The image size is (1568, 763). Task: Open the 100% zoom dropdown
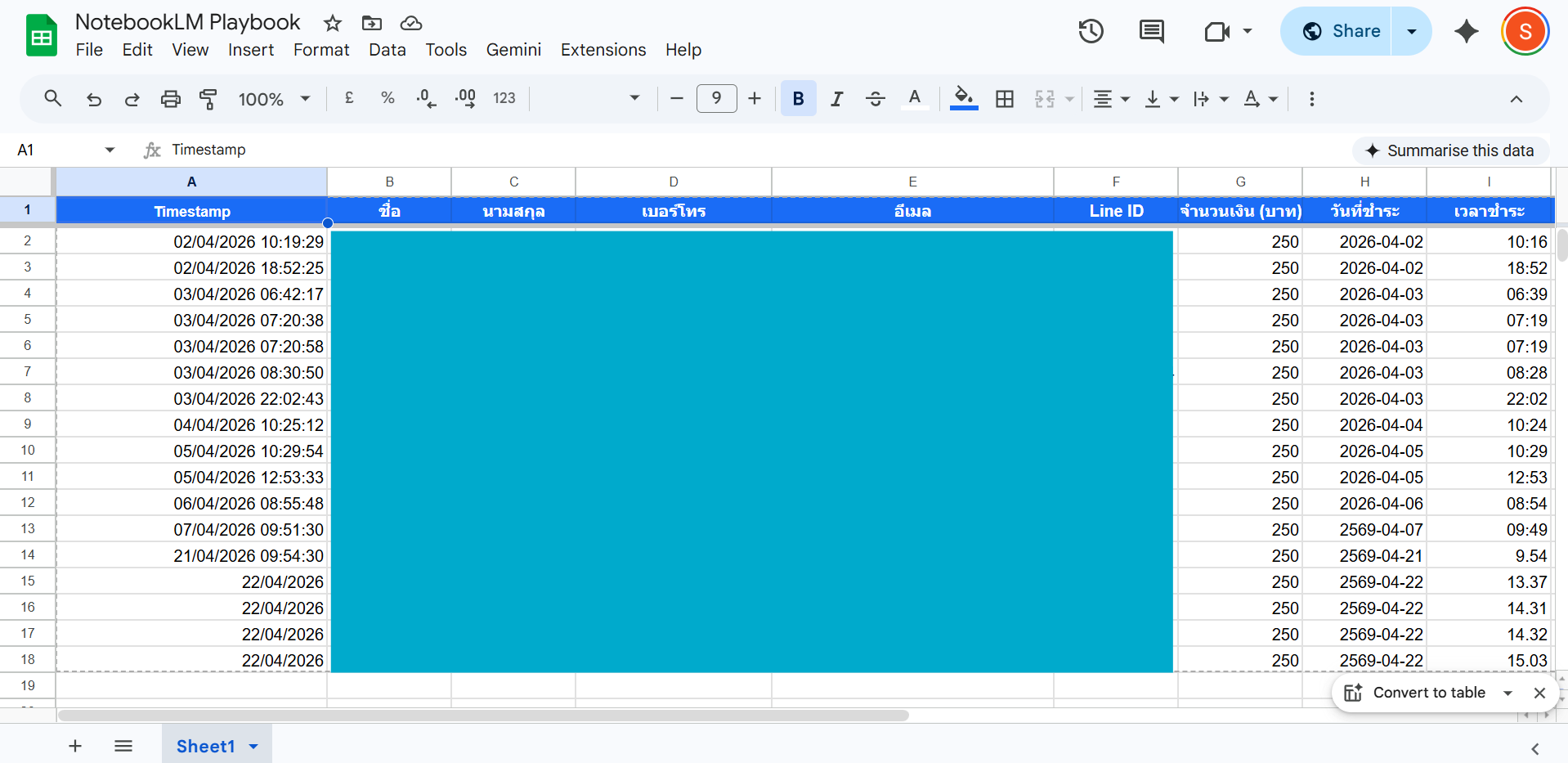(x=274, y=99)
